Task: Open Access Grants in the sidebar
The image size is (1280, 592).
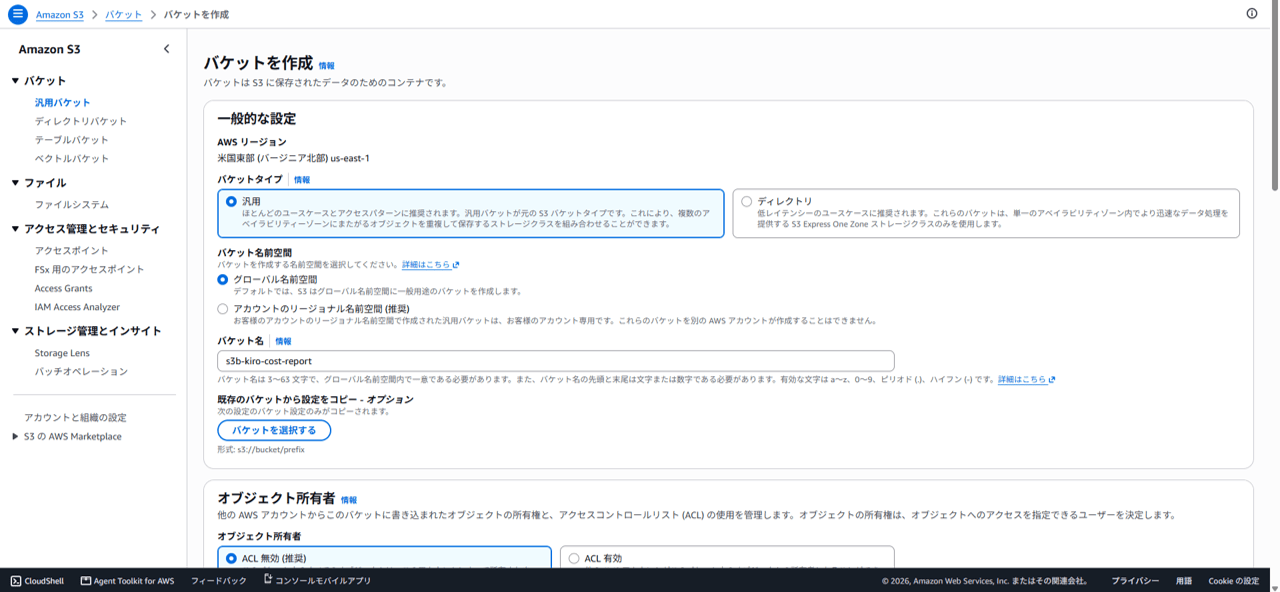Action: click(x=63, y=289)
